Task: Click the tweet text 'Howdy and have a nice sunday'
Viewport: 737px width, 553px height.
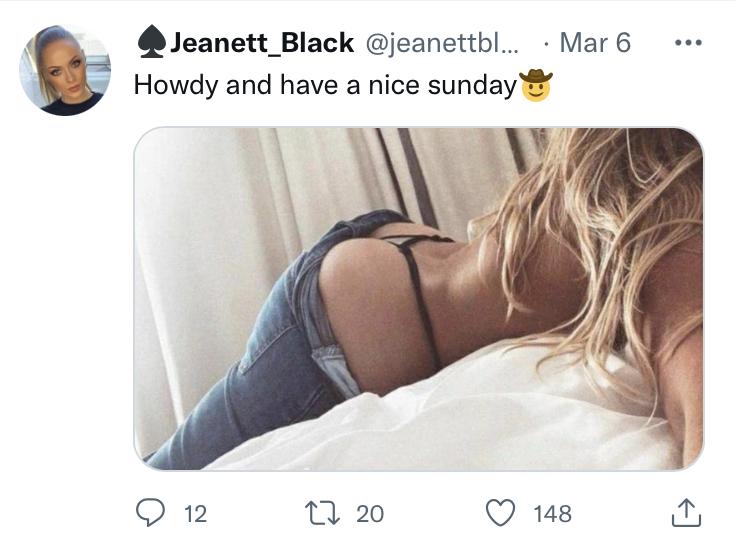Action: click(x=325, y=86)
